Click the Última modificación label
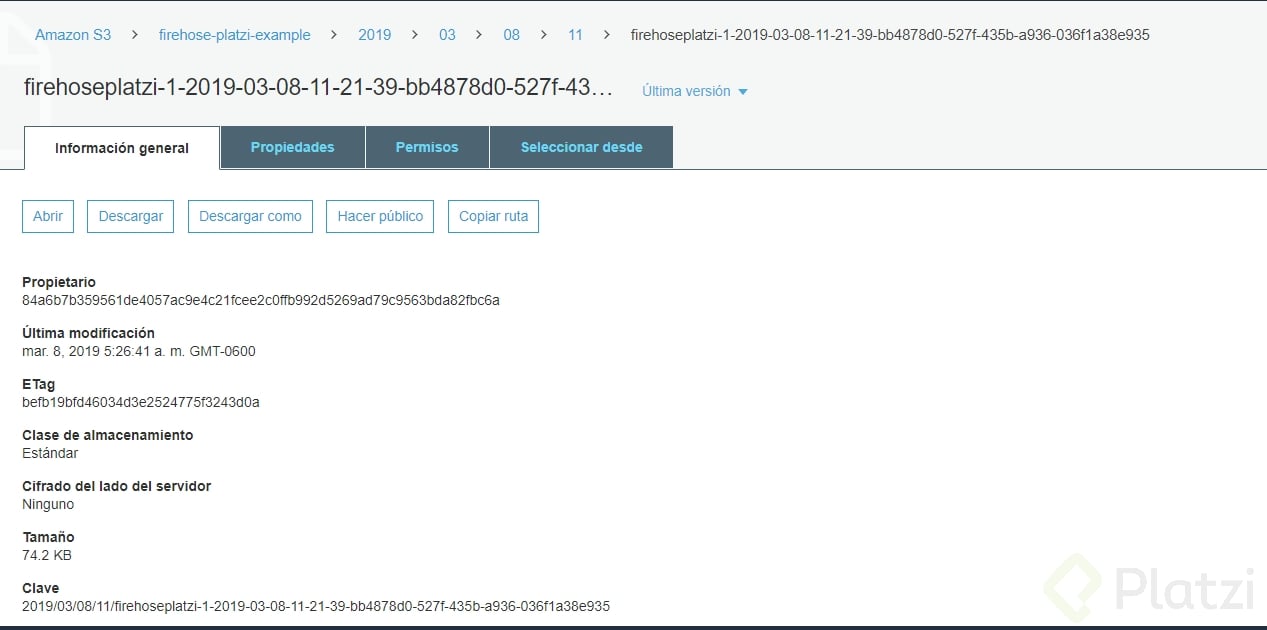The width and height of the screenshot is (1267, 630). [x=88, y=333]
